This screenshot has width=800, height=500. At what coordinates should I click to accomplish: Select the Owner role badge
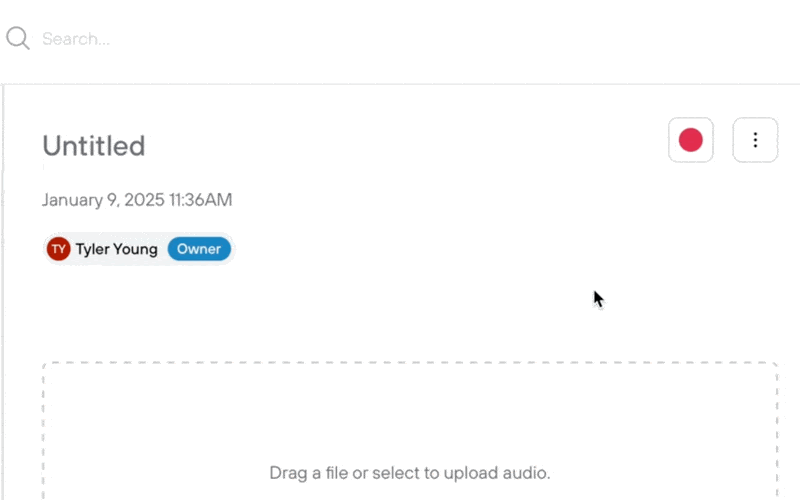click(x=199, y=249)
